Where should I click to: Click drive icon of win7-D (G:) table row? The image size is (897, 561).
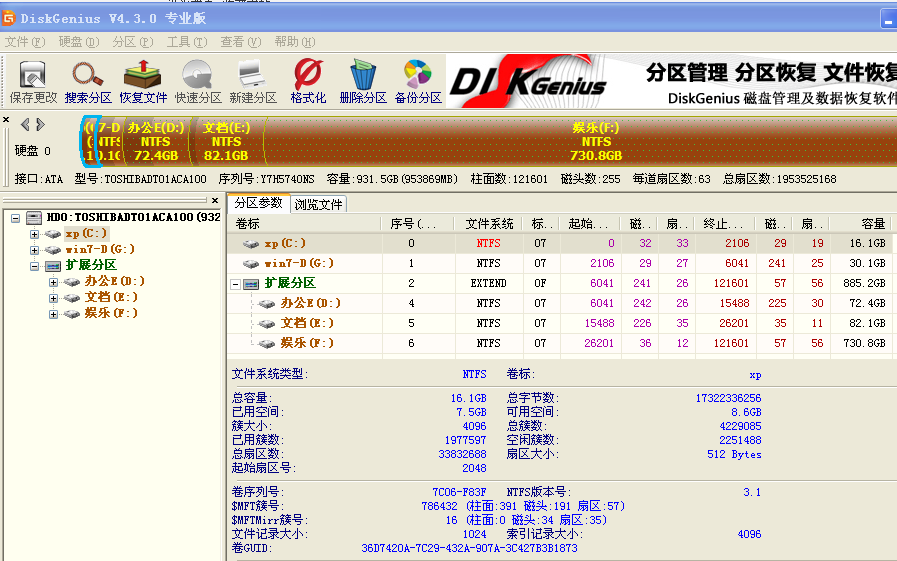251,264
